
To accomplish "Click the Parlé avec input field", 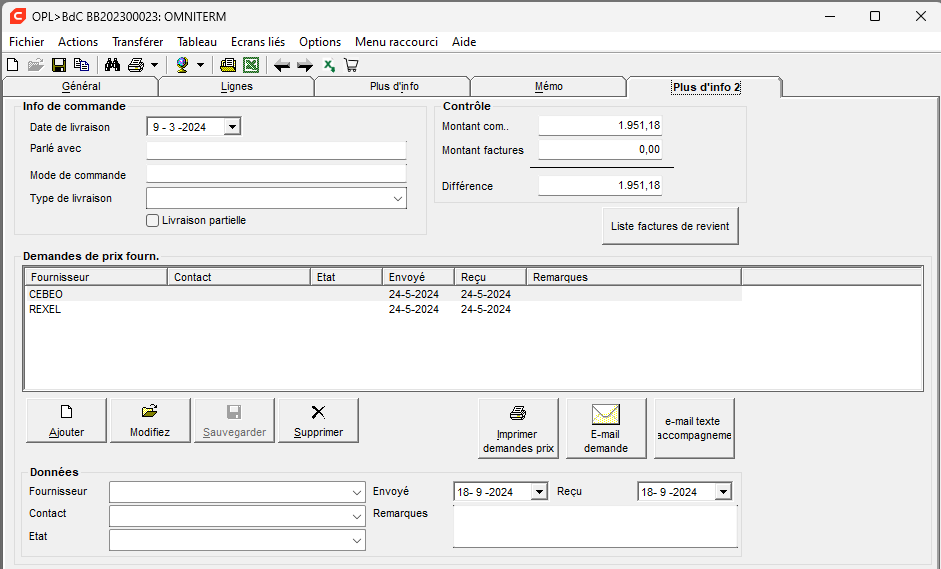I will pyautogui.click(x=276, y=150).
